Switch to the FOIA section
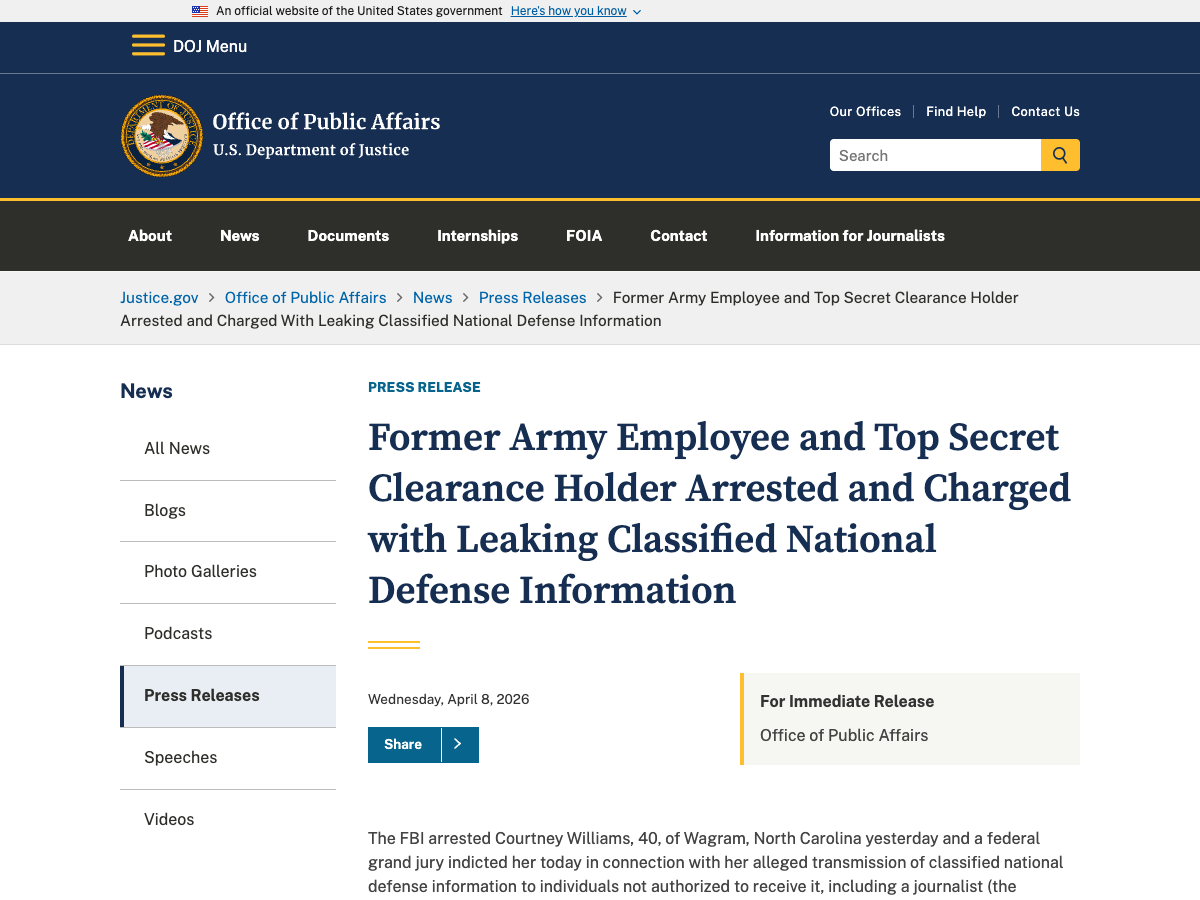 [584, 236]
